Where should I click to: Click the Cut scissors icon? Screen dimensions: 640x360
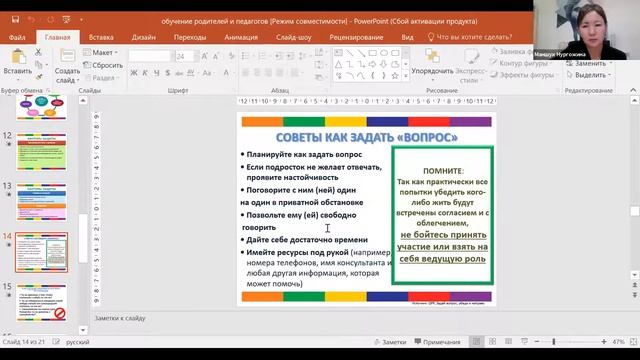tap(38, 52)
